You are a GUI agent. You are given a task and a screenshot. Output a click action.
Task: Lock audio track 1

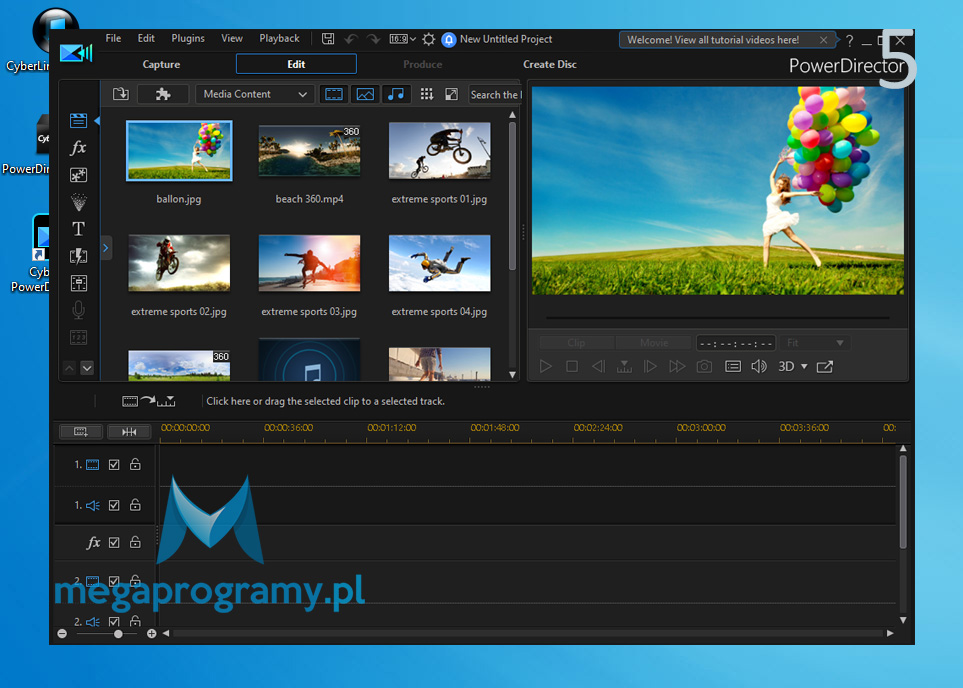[135, 504]
